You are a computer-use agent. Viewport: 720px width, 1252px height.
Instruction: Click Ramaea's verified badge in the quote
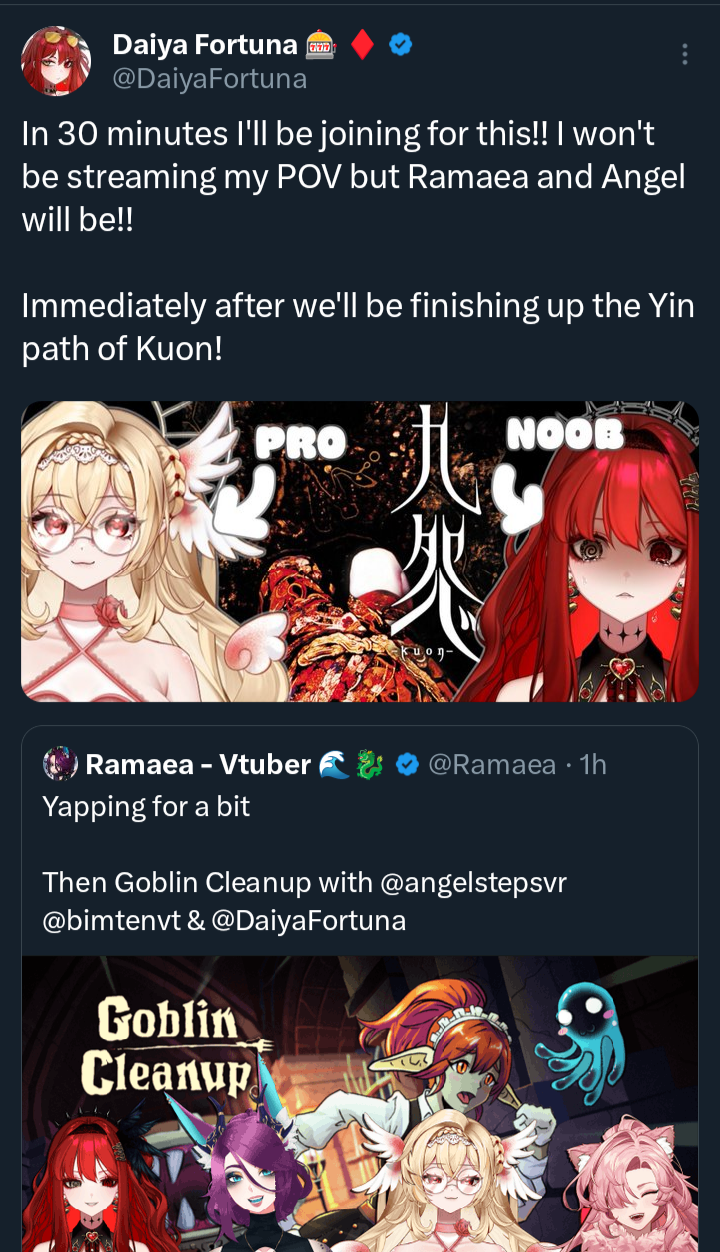(407, 765)
